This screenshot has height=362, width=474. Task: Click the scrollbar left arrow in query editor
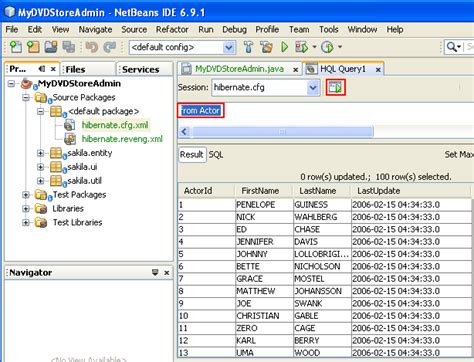pyautogui.click(x=184, y=132)
